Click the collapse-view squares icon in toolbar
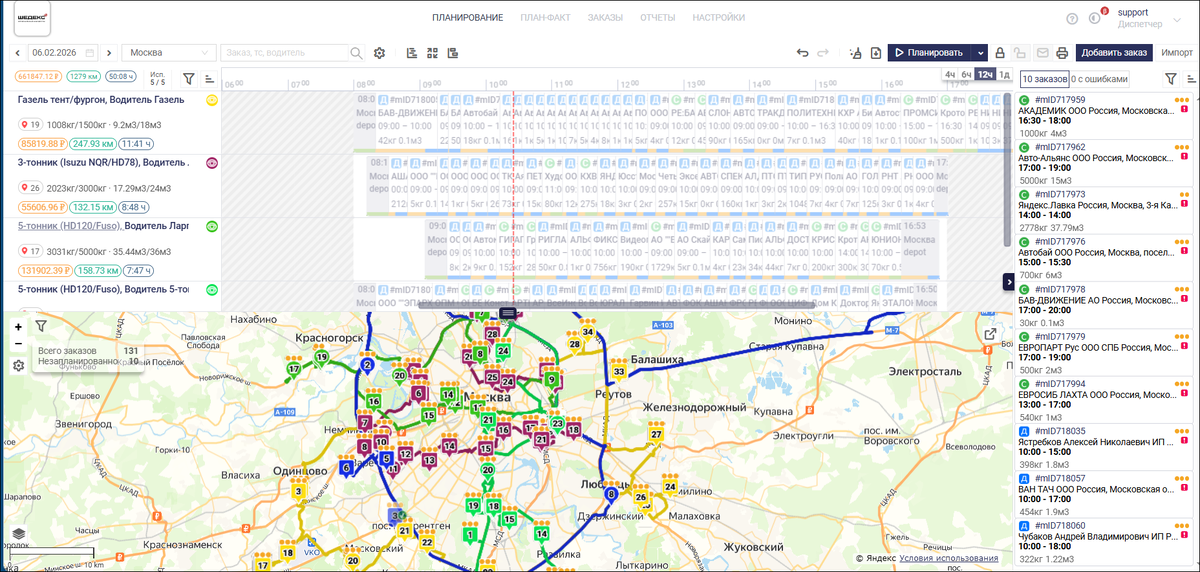 [x=433, y=53]
